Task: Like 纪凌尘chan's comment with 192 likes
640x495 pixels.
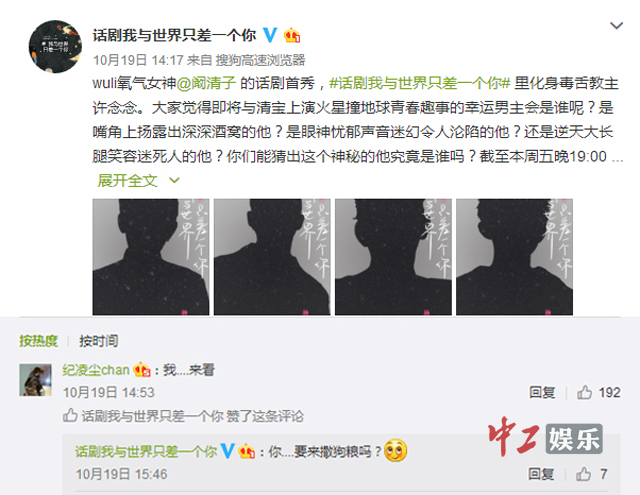Action: [598, 393]
